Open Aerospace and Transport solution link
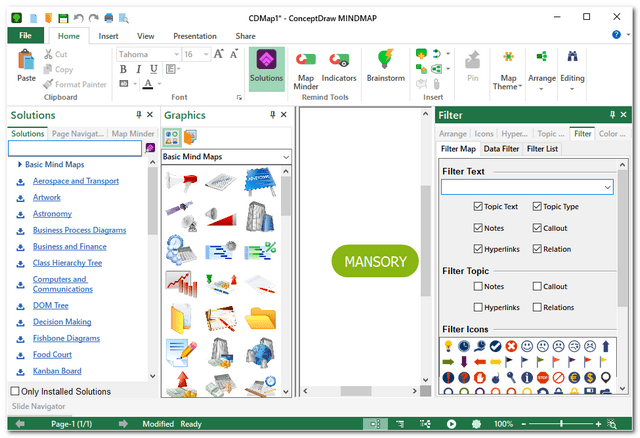The height and width of the screenshot is (438, 640). pos(76,181)
